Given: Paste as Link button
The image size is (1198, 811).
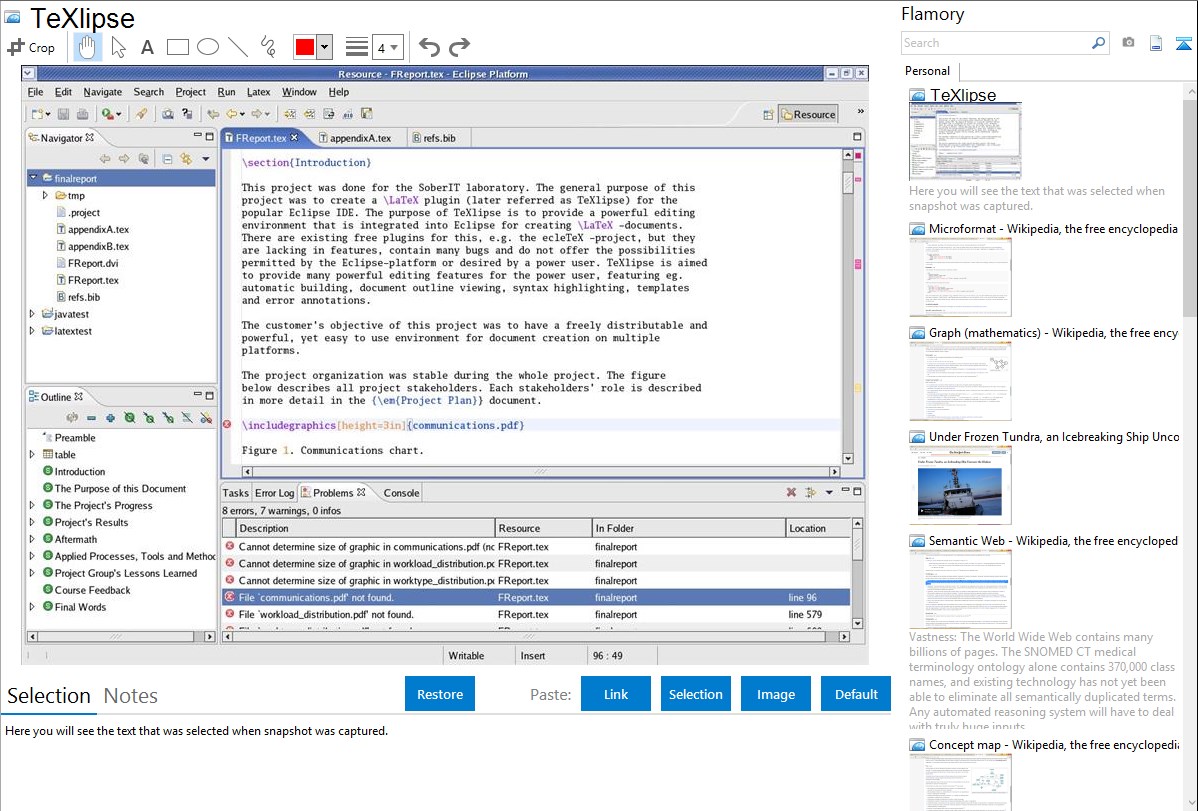Looking at the screenshot, I should [x=616, y=694].
